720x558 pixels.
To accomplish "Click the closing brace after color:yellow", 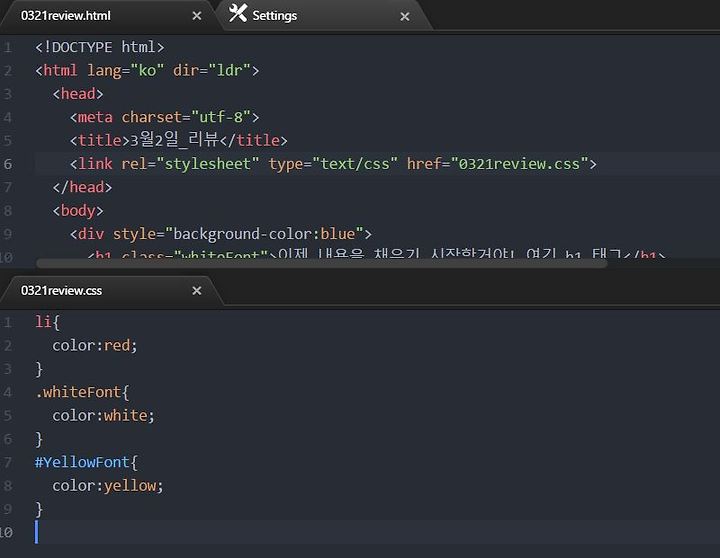I will click(39, 509).
